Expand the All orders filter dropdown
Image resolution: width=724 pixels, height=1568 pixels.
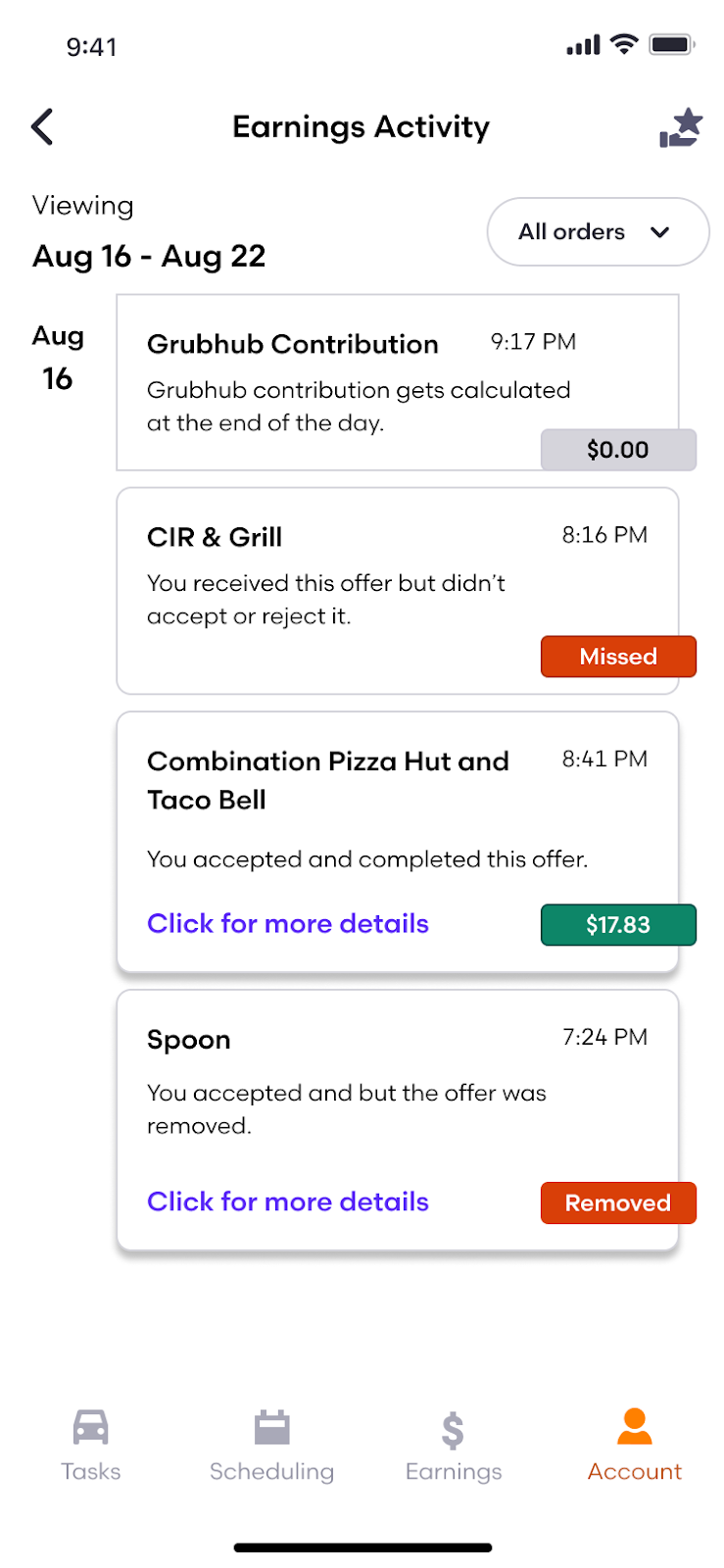coord(598,232)
